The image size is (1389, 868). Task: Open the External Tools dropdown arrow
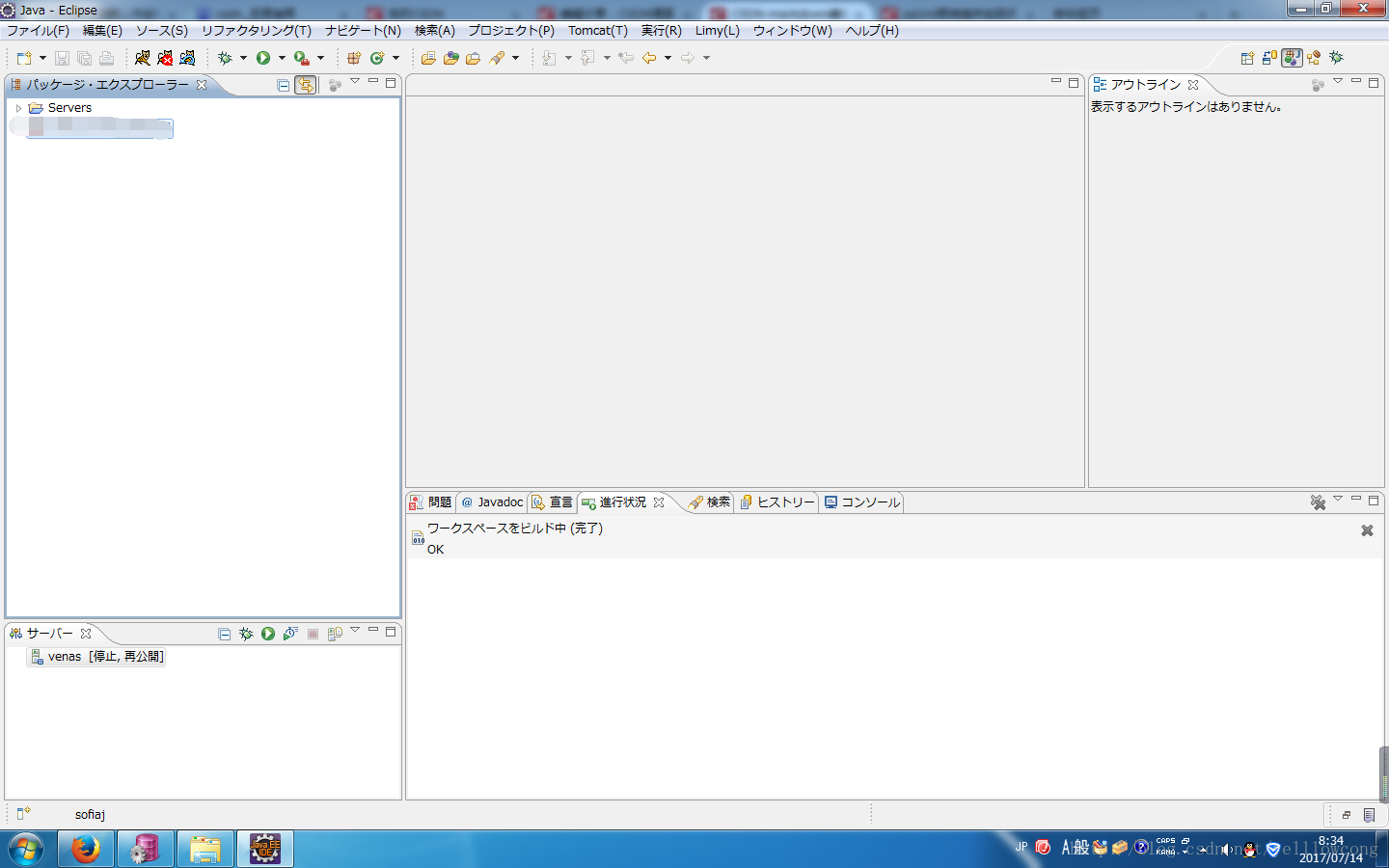(x=321, y=58)
